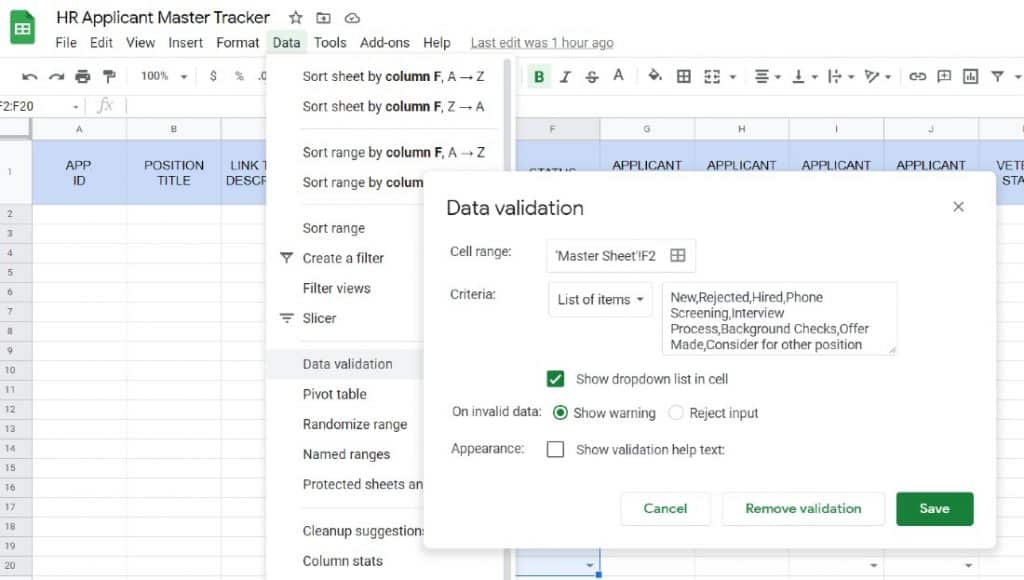Image resolution: width=1024 pixels, height=580 pixels.
Task: Click the paint format tool
Action: [x=111, y=76]
